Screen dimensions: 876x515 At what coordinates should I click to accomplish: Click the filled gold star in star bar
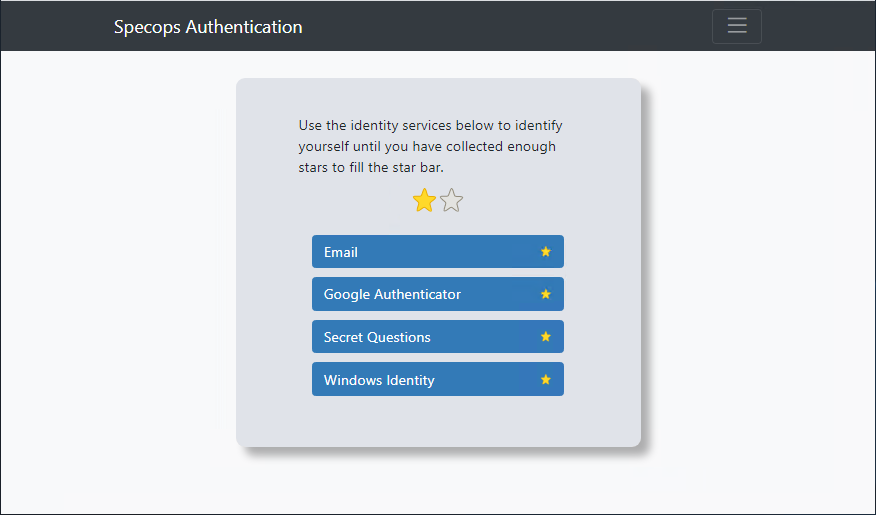coord(424,201)
